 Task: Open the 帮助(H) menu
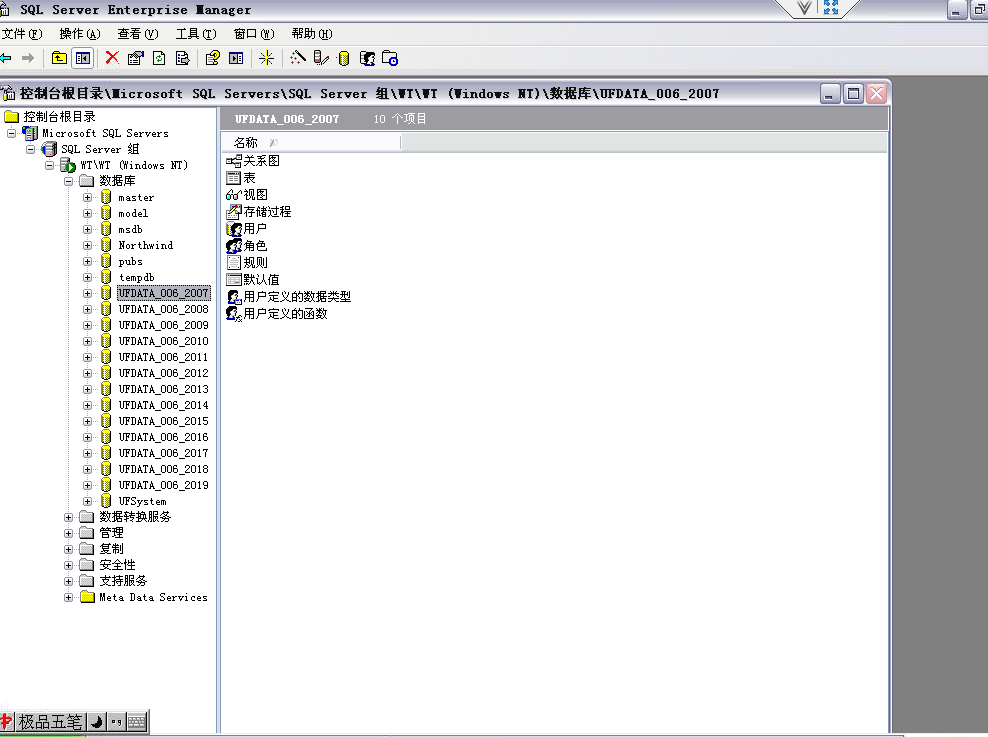[312, 34]
